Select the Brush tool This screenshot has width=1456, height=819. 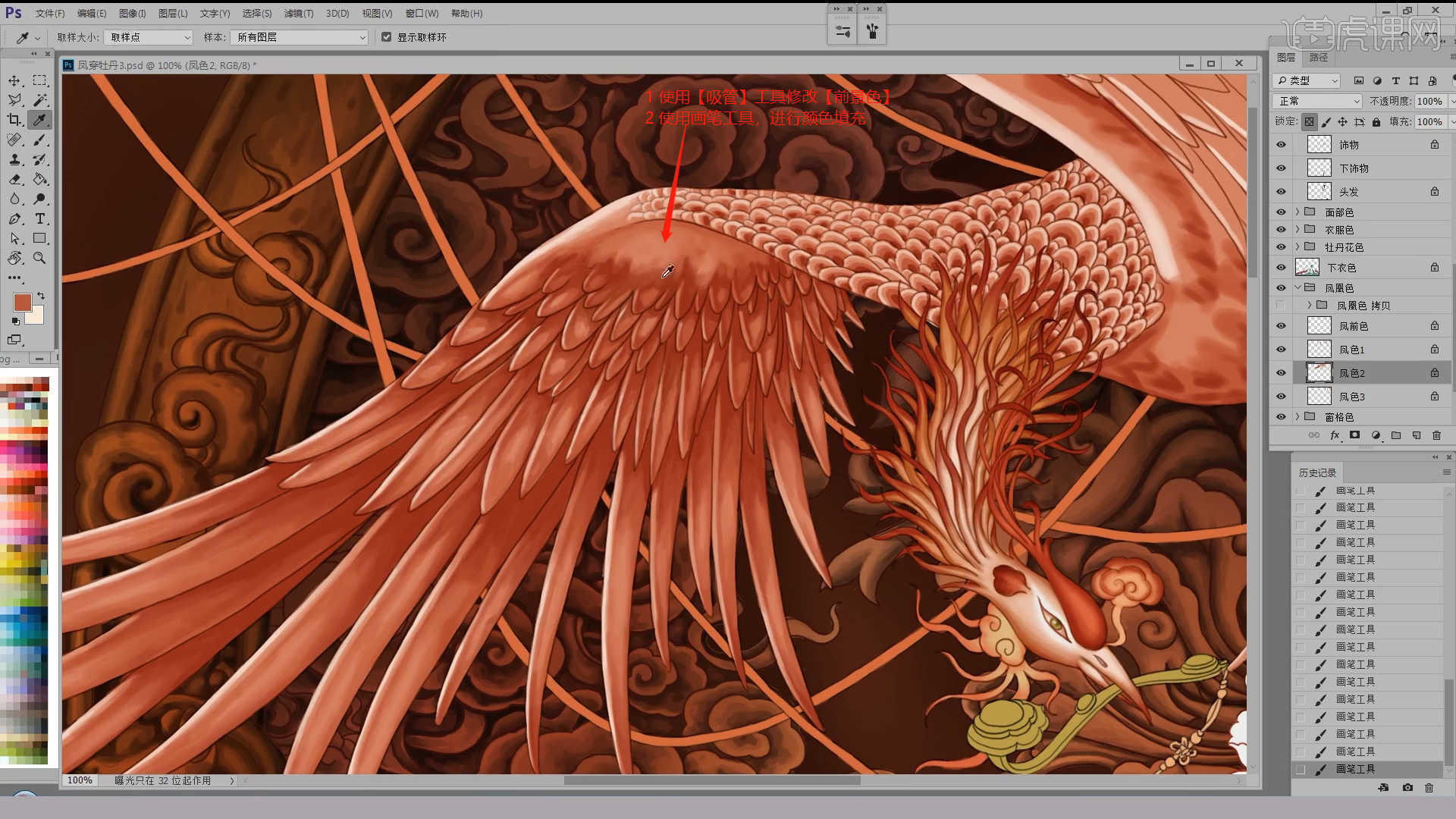point(40,140)
